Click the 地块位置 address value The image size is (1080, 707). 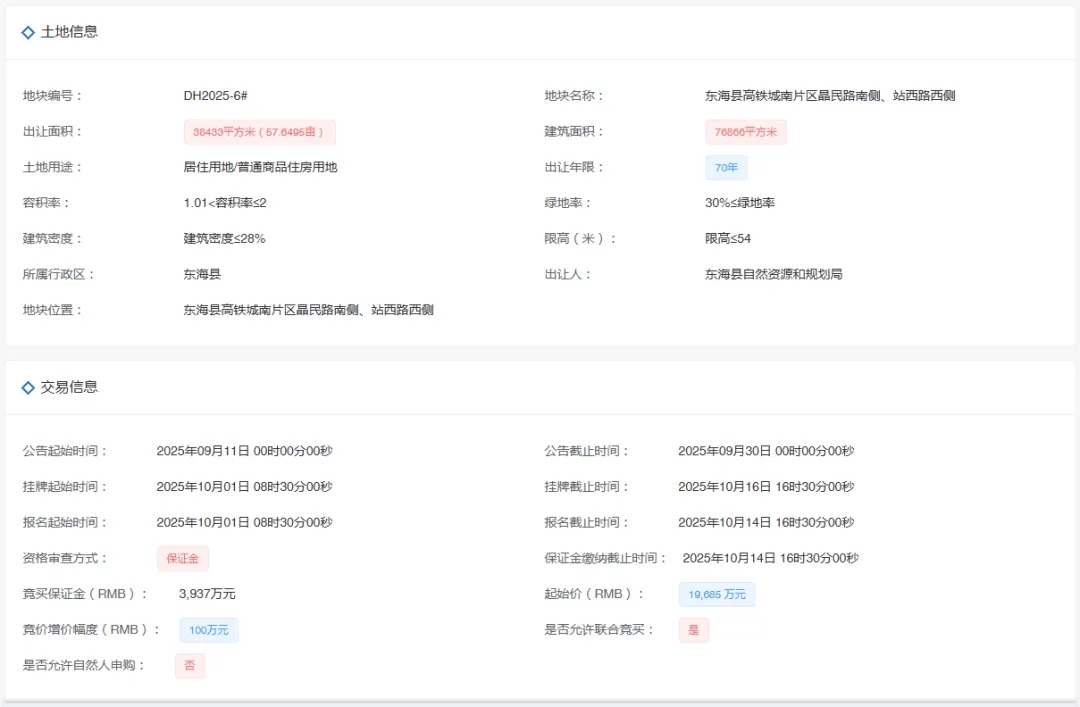[x=308, y=310]
